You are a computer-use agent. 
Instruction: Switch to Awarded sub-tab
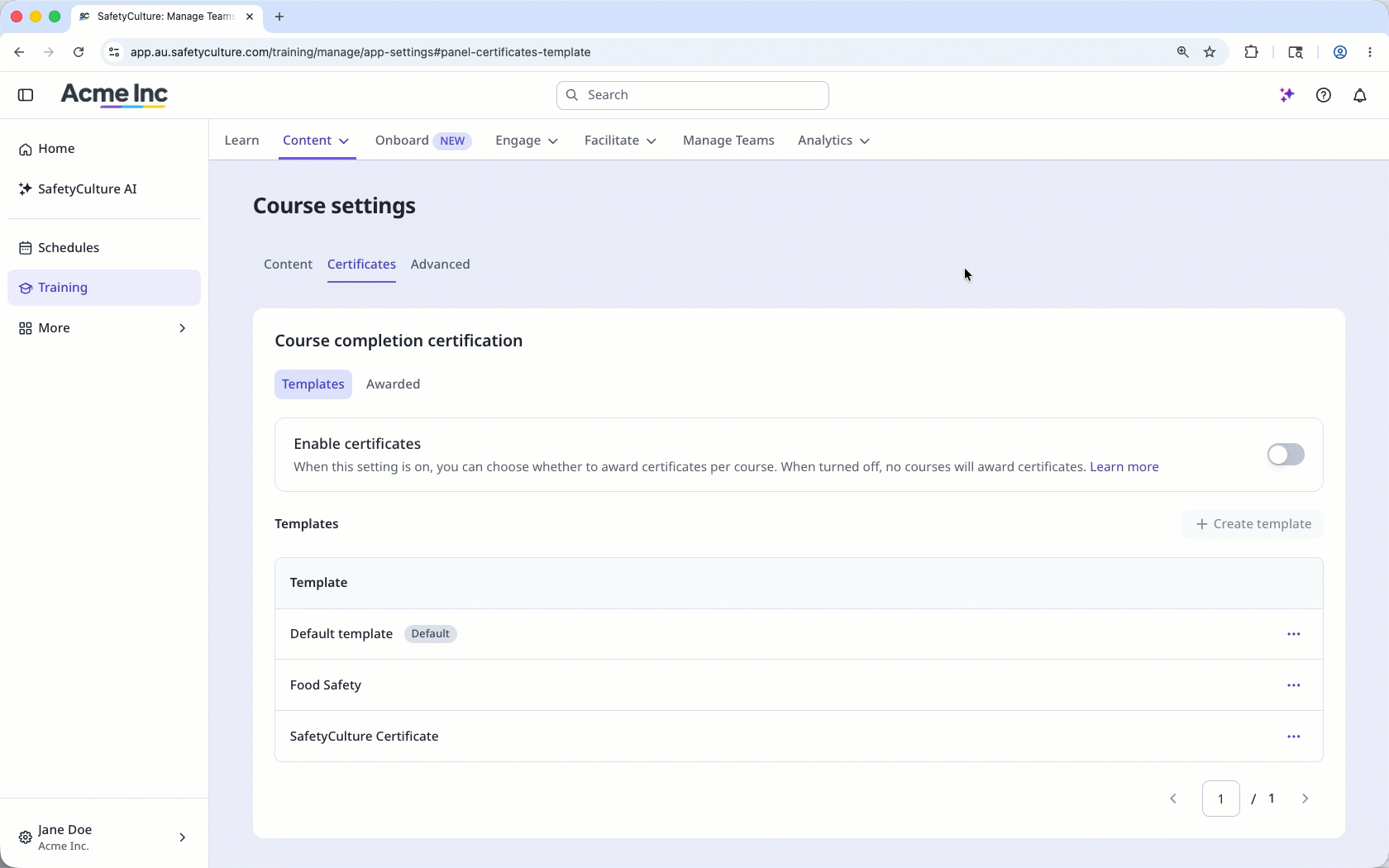coord(393,384)
